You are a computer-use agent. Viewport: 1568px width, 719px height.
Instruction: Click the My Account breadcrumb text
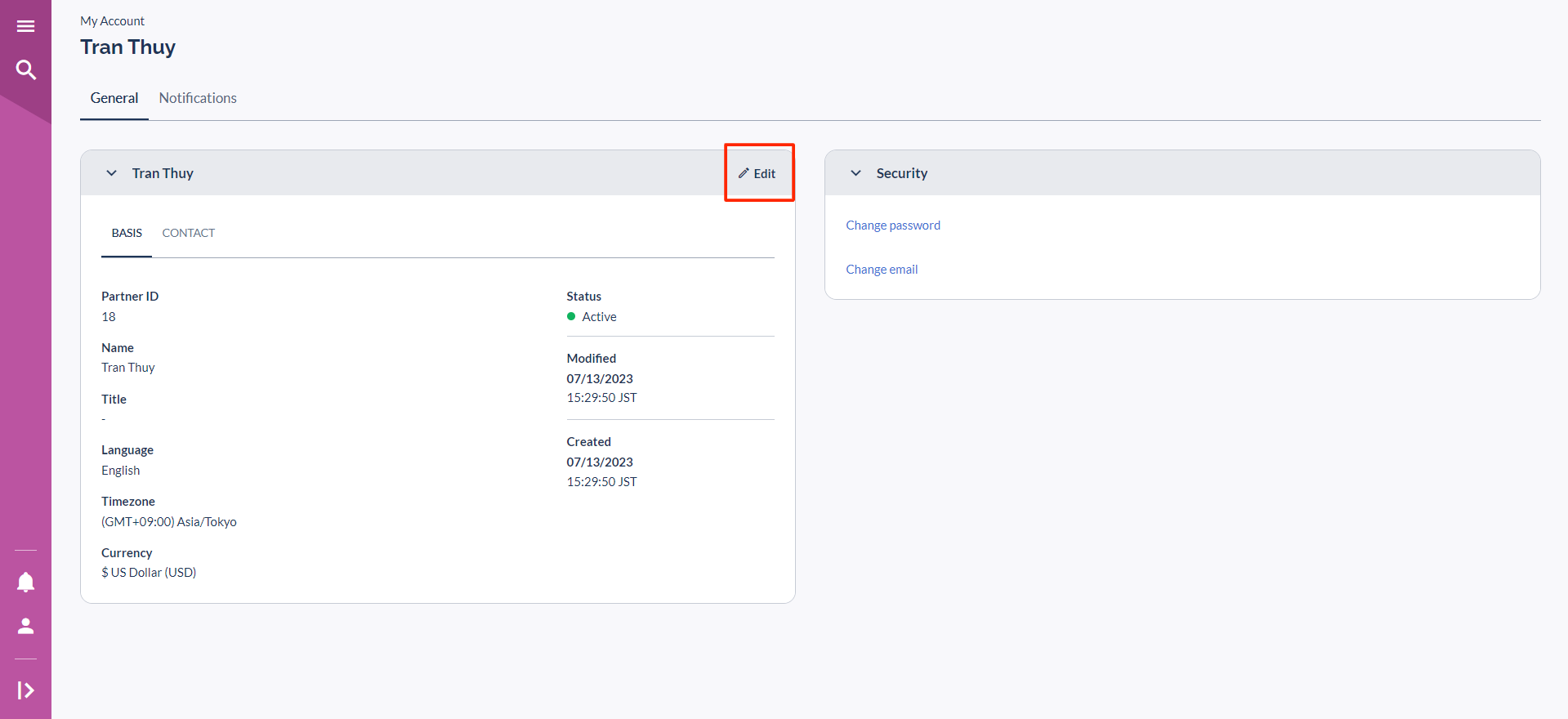pyautogui.click(x=112, y=21)
